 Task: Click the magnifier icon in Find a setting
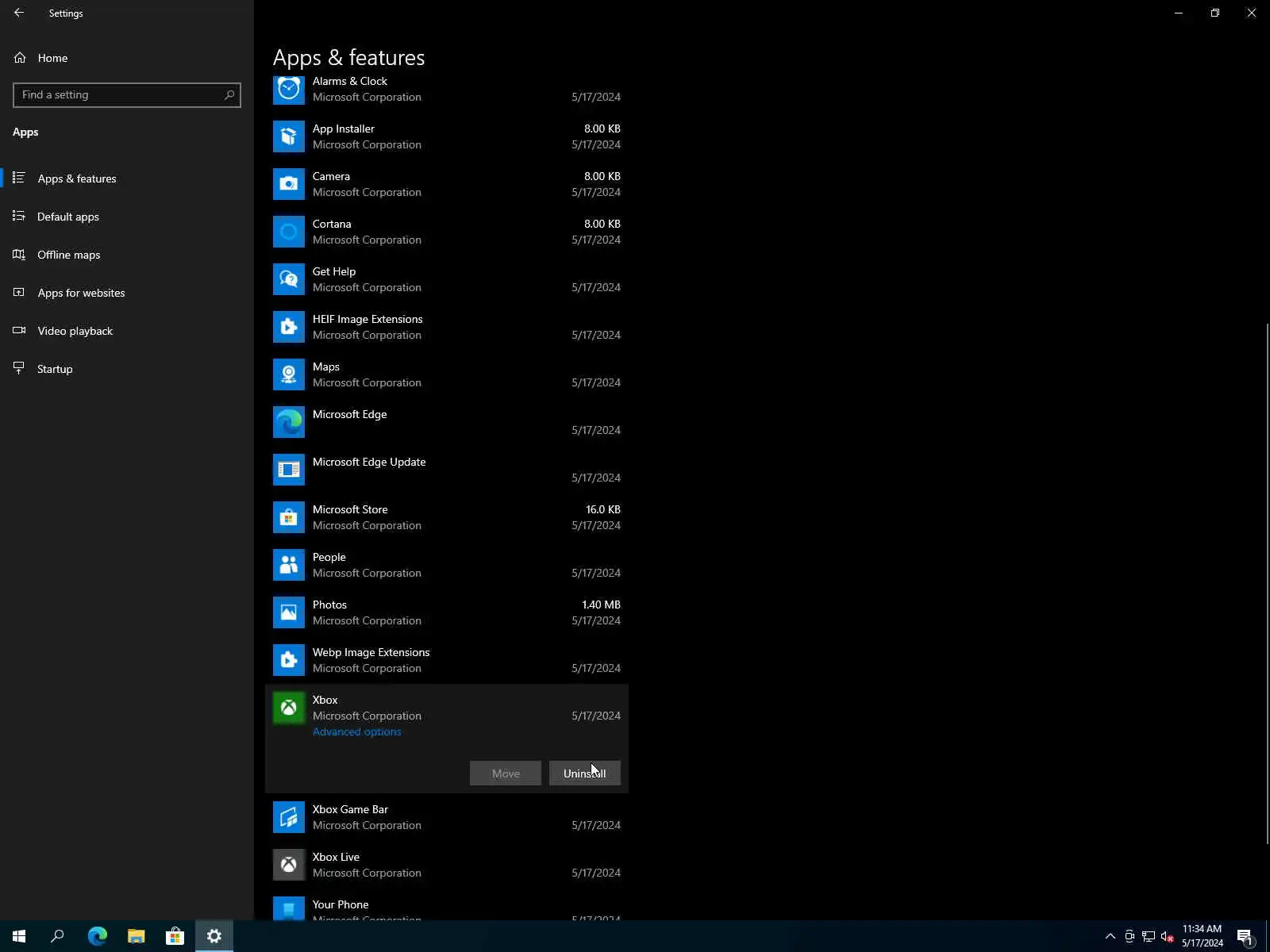coord(229,95)
